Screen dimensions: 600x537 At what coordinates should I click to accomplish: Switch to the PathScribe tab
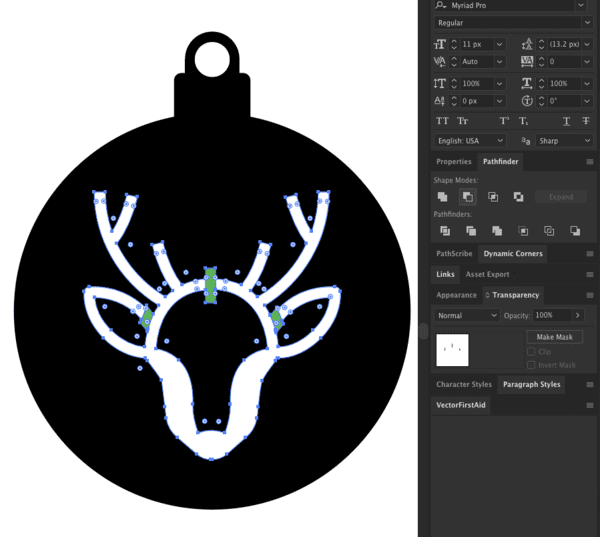(454, 253)
